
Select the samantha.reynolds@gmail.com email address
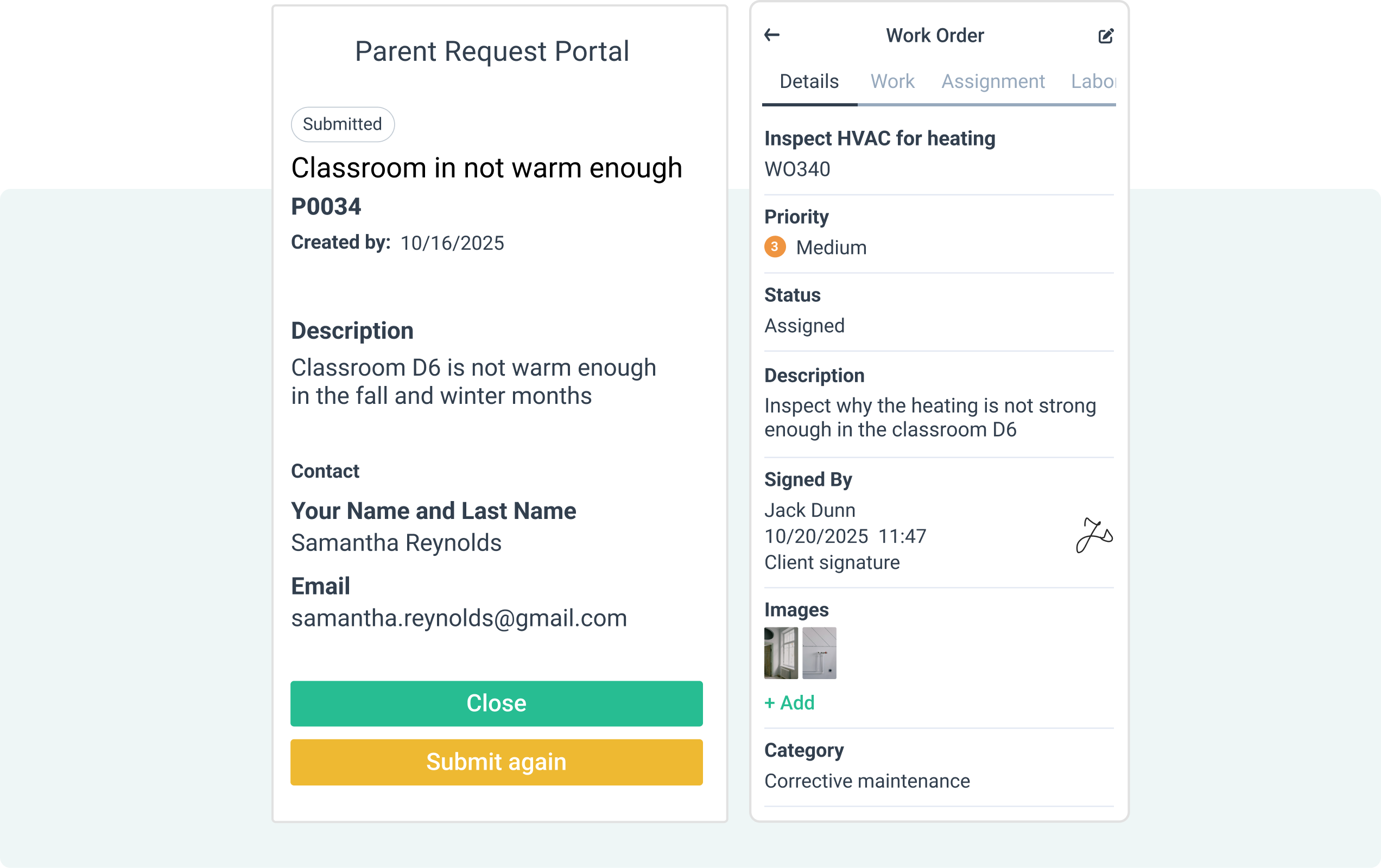459,618
